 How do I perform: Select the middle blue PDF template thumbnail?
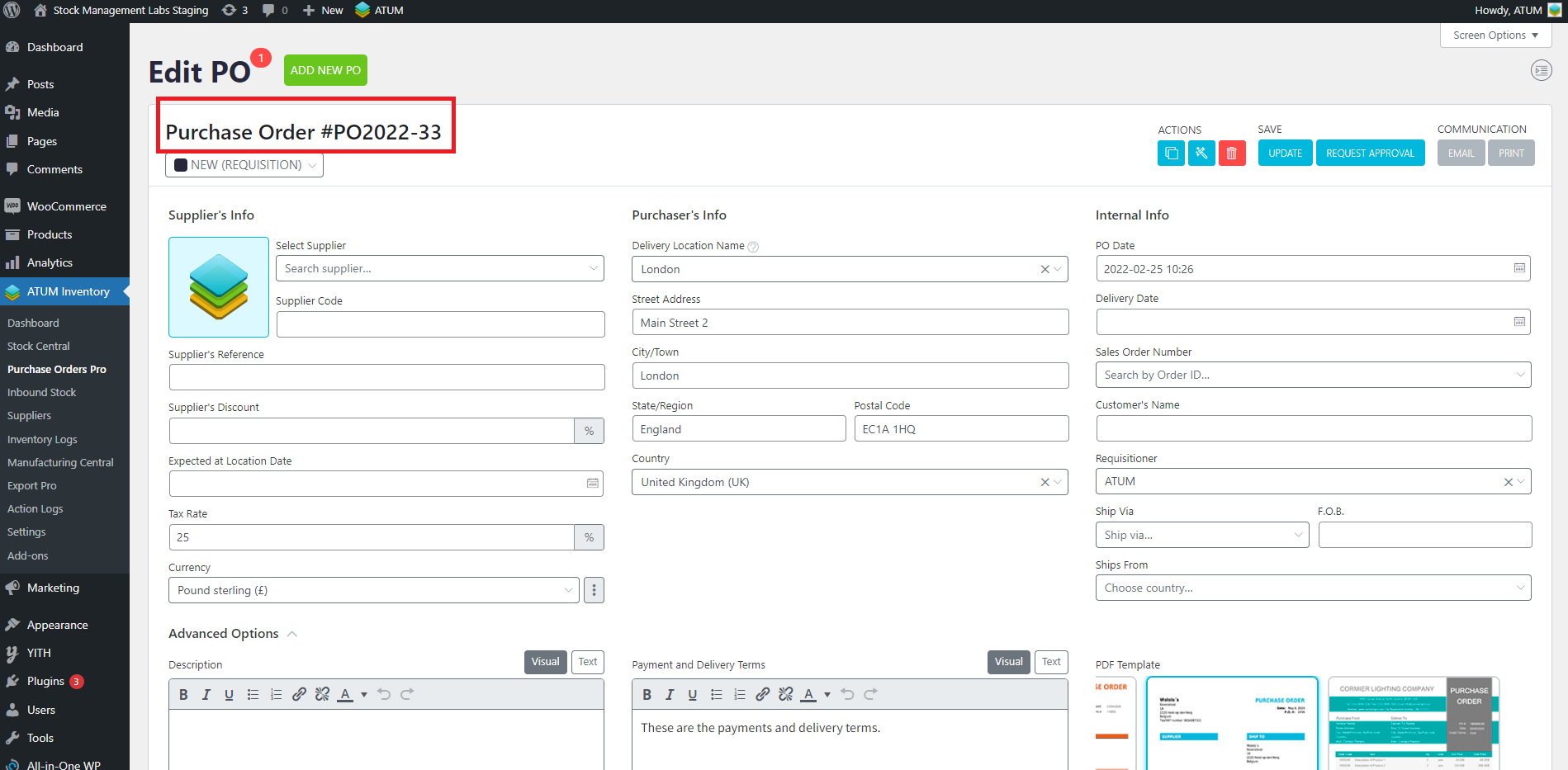click(1232, 724)
